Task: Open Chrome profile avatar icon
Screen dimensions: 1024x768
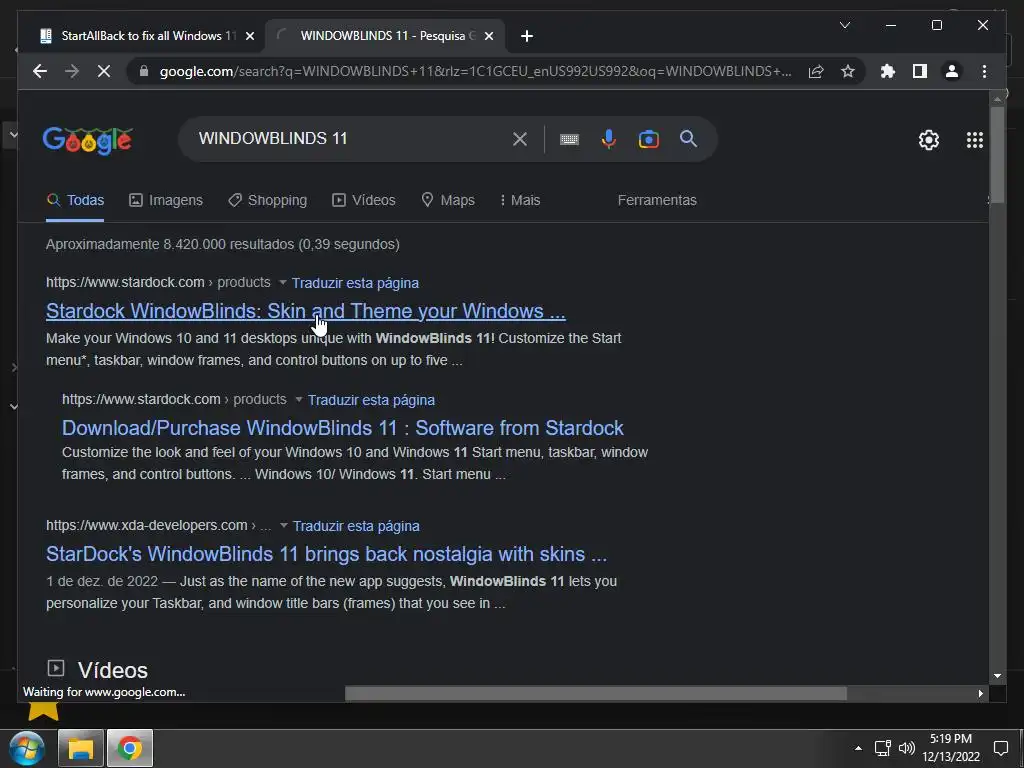Action: coord(952,71)
